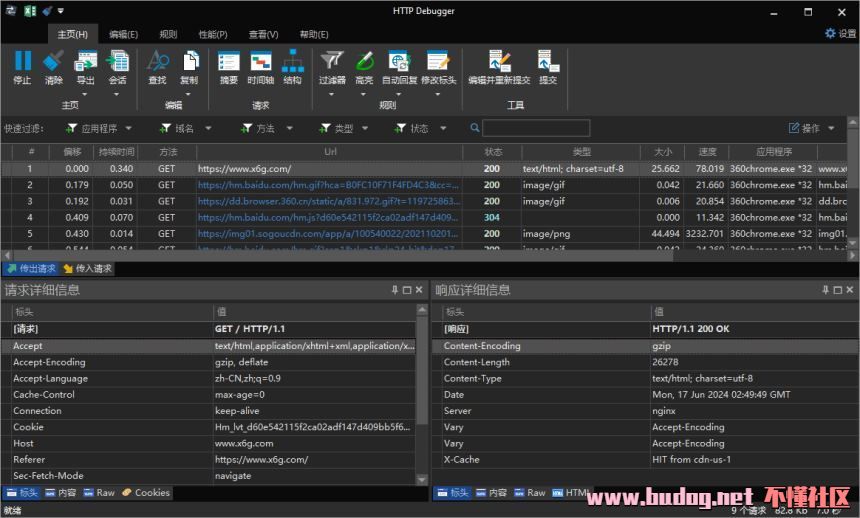Open the hm.baidu.com hm.gif request link
Viewport: 860px width, 518px height.
coord(328,185)
